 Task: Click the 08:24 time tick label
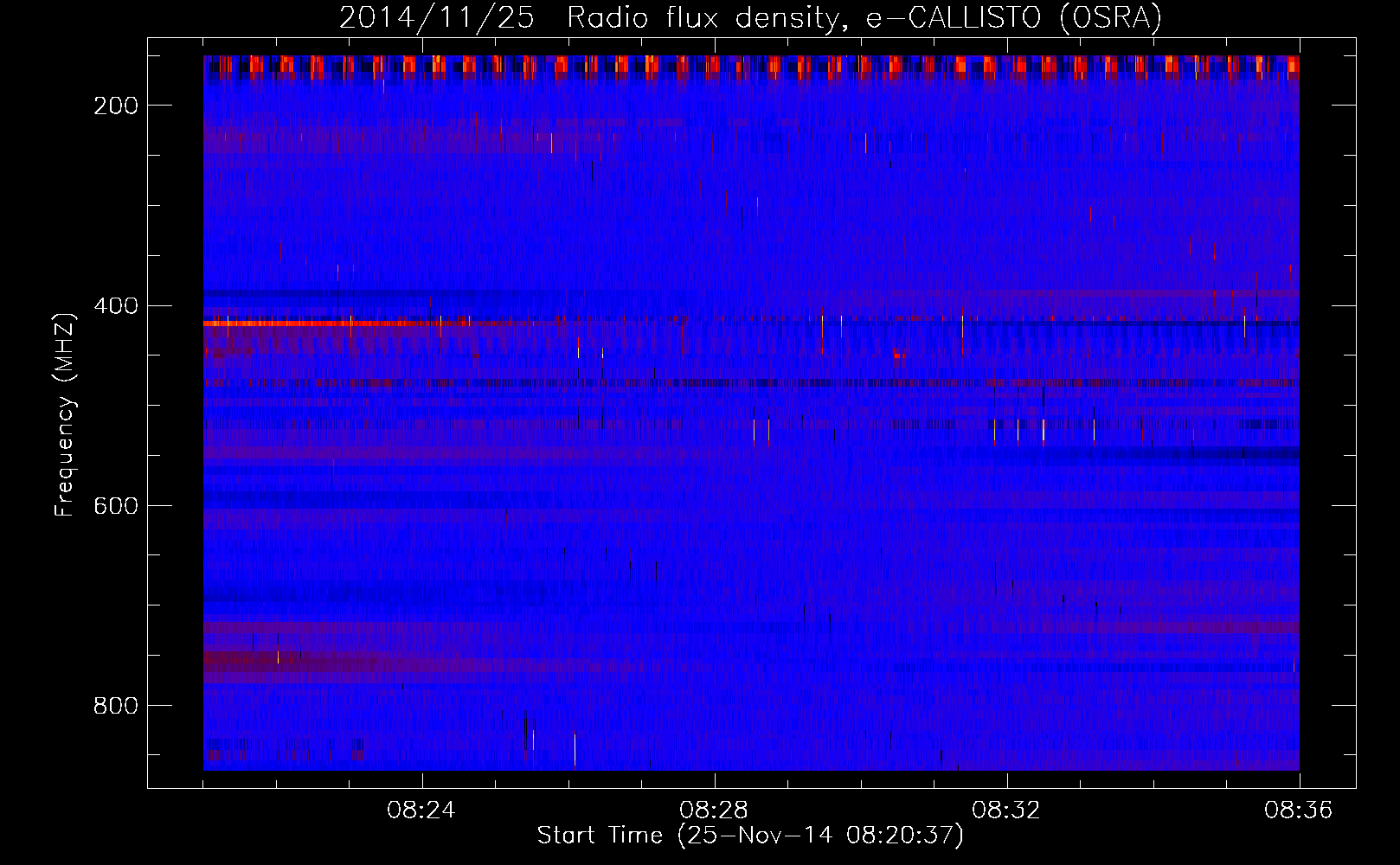(x=421, y=811)
